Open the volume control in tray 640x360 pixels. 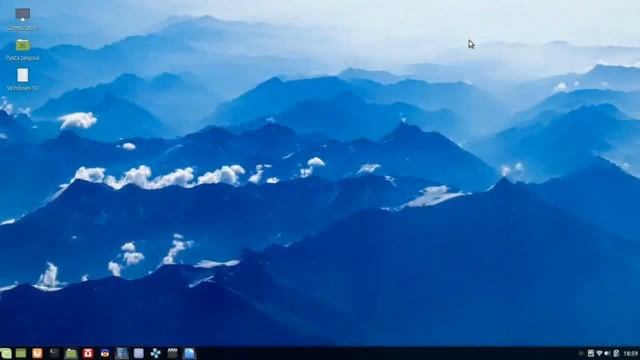click(607, 353)
